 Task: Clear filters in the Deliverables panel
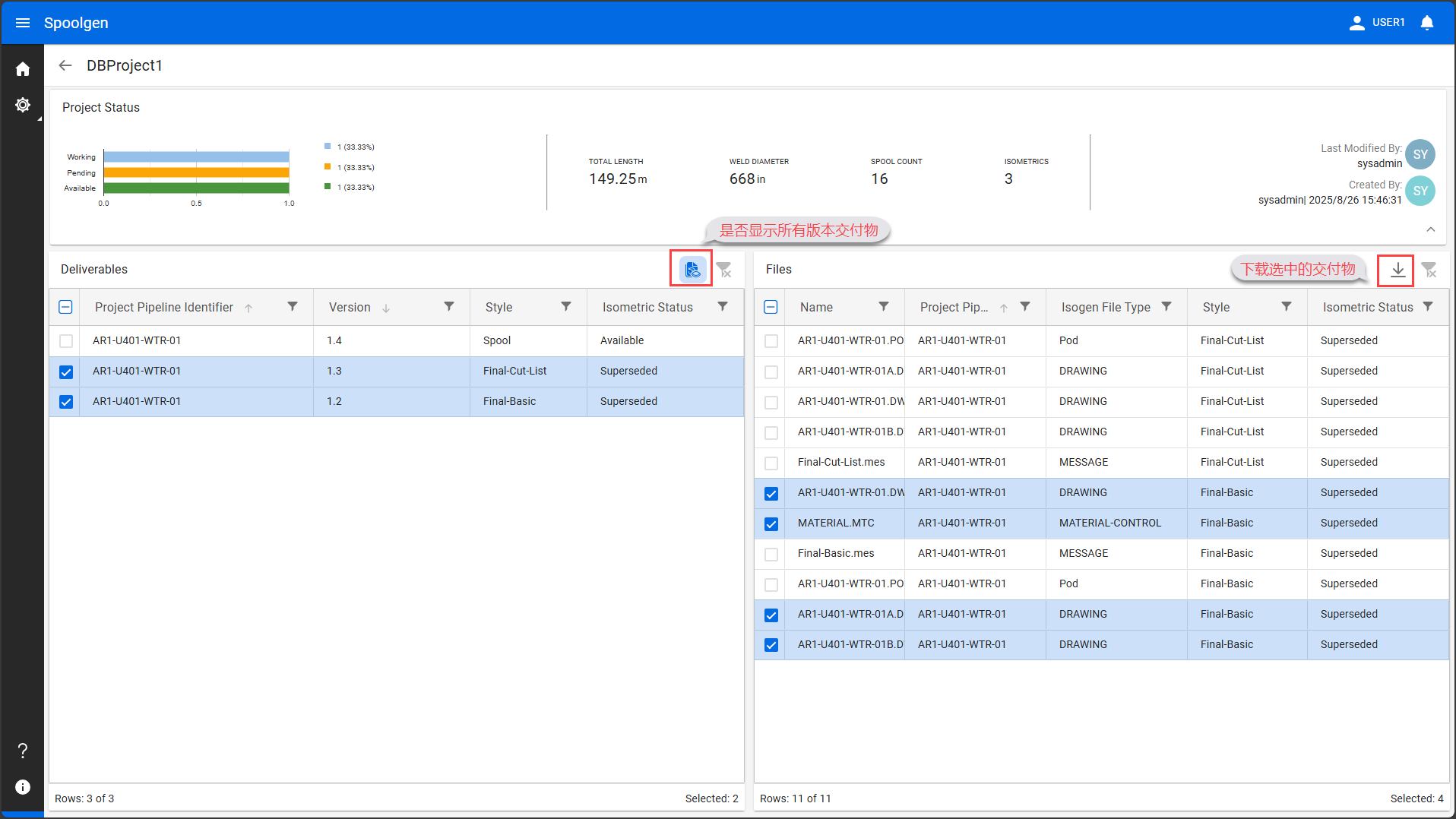pyautogui.click(x=724, y=270)
